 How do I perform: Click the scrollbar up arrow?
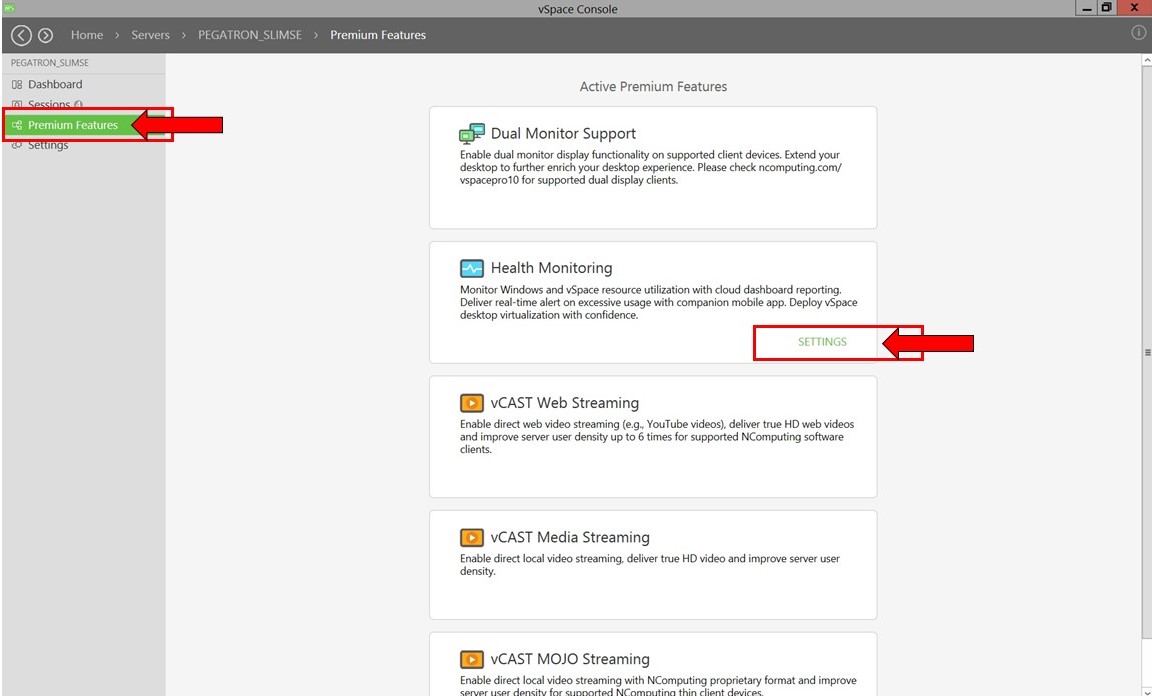pyautogui.click(x=1146, y=60)
